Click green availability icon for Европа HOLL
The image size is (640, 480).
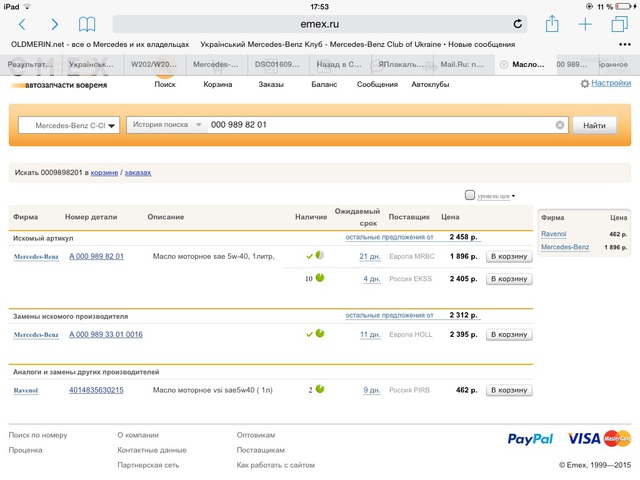tap(320, 333)
